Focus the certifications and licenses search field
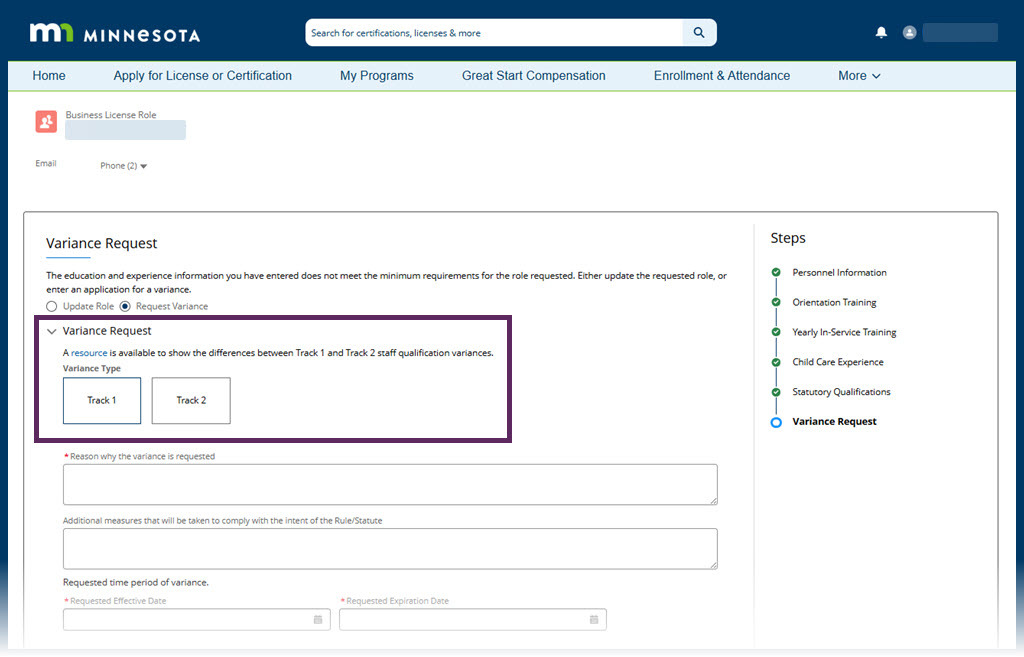 click(494, 33)
